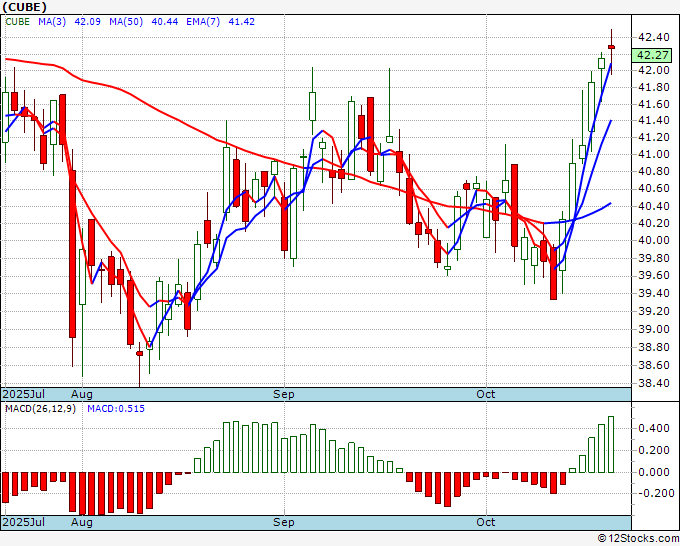
Task: Click the 39.00 price axis label
Action: tap(654, 329)
